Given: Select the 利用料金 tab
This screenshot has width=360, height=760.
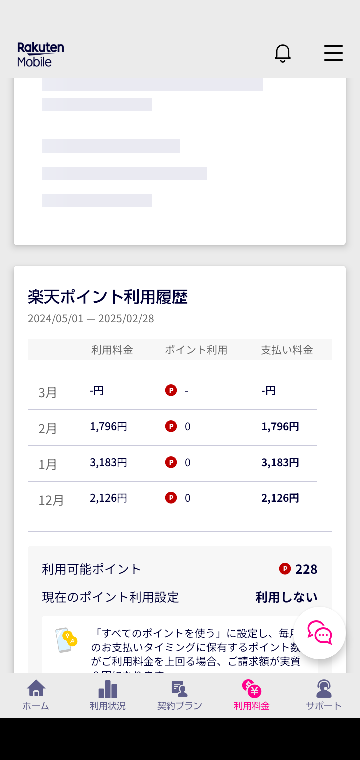Looking at the screenshot, I should 251,695.
